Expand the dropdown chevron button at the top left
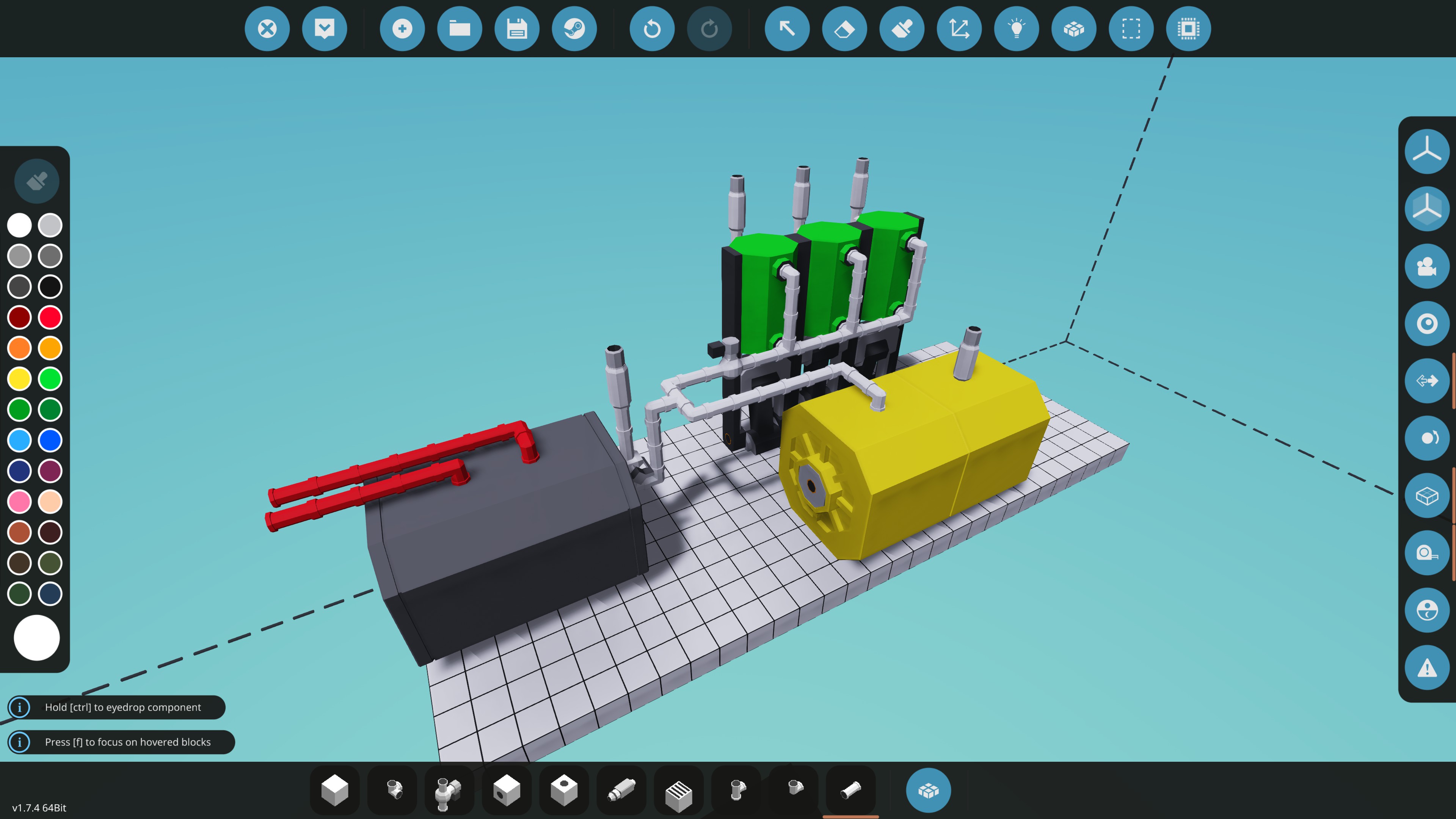Viewport: 1456px width, 819px height. tap(325, 29)
